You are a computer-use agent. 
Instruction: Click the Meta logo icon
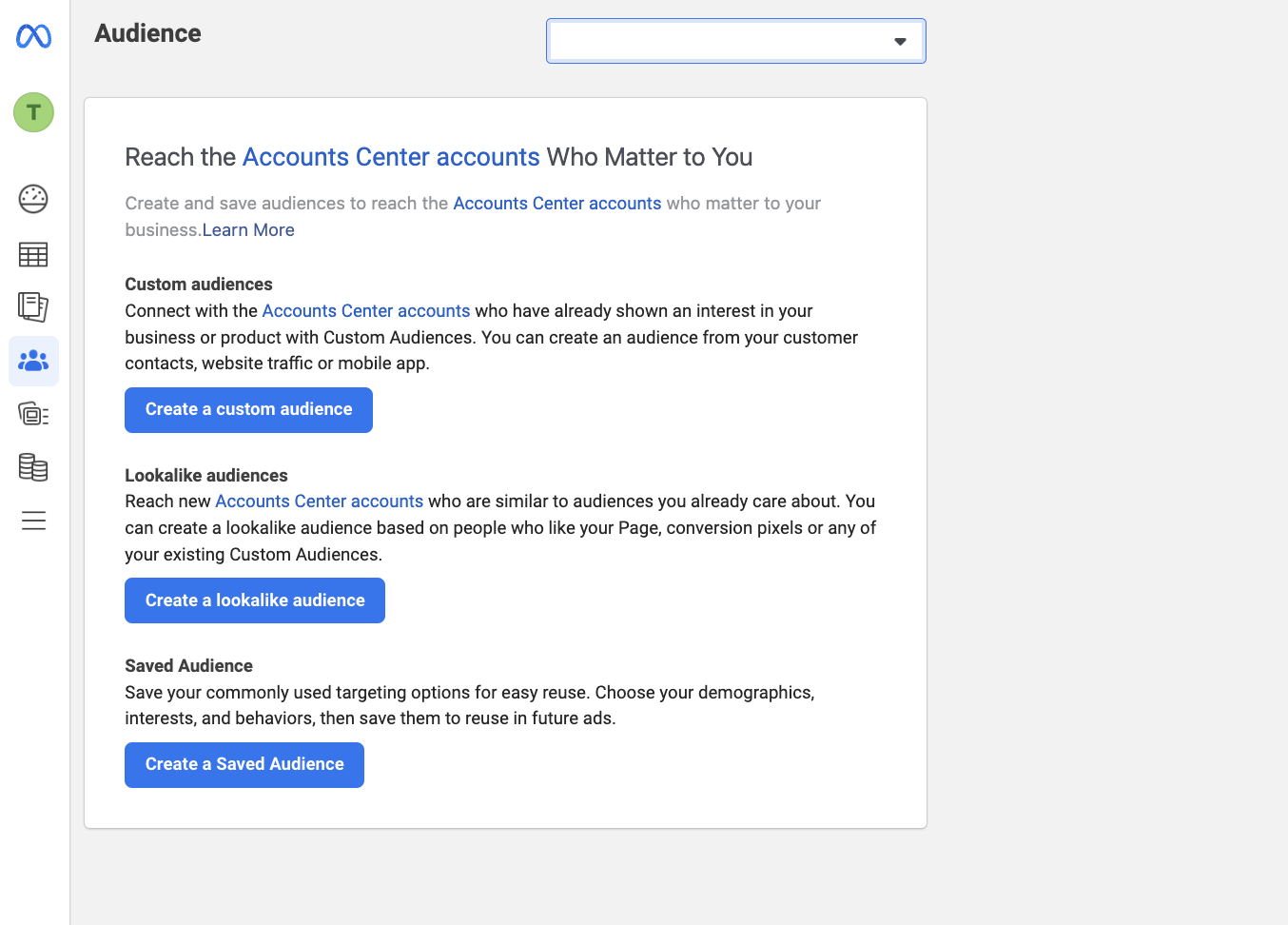coord(33,36)
